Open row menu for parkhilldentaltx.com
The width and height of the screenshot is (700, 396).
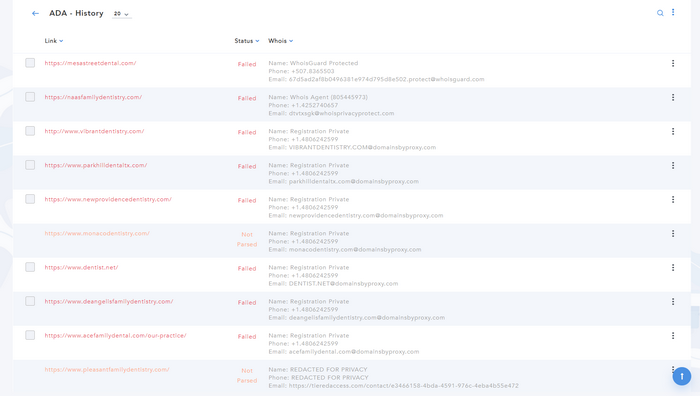click(673, 165)
